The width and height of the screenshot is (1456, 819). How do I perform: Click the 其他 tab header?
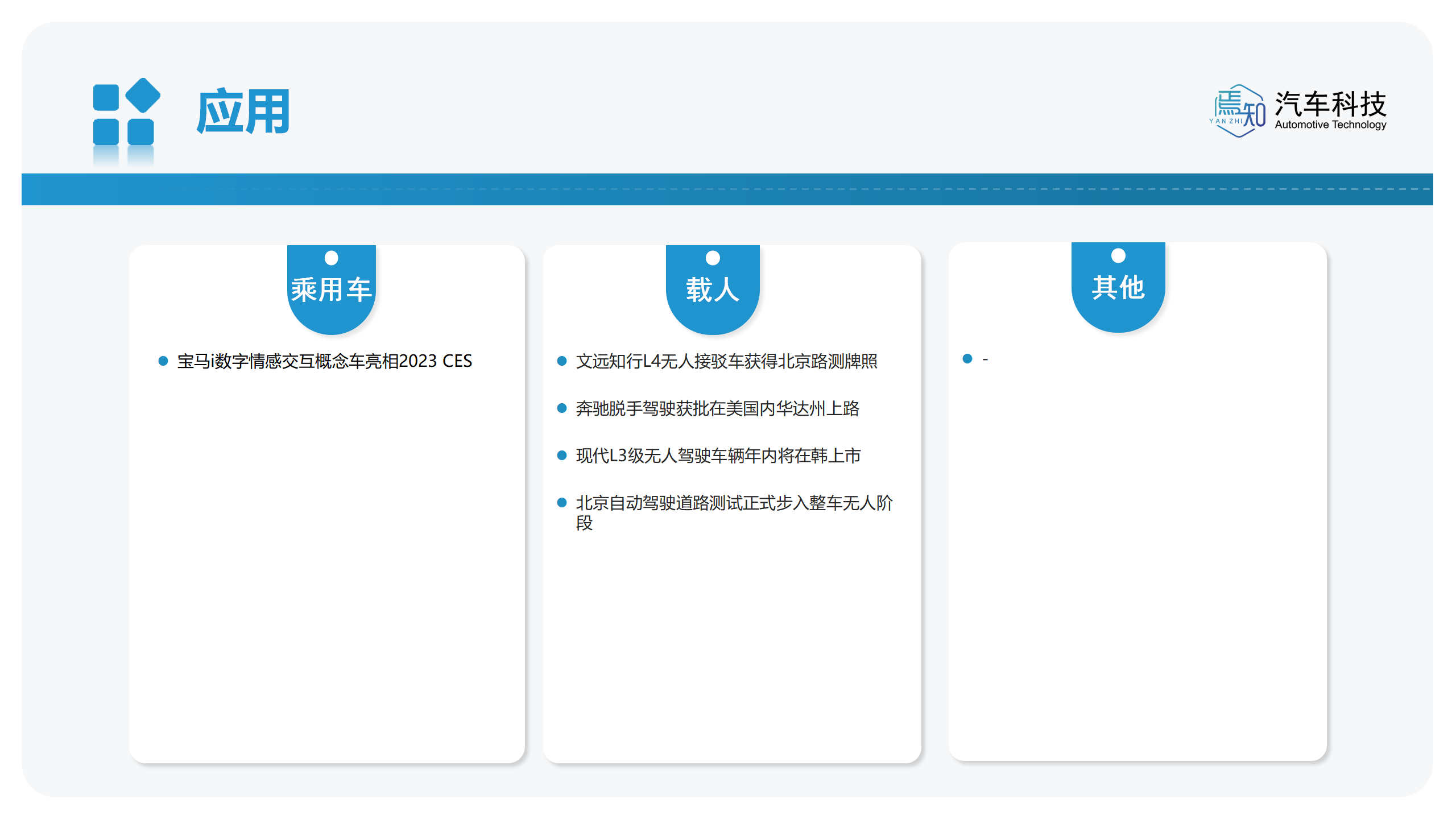coord(1118,287)
